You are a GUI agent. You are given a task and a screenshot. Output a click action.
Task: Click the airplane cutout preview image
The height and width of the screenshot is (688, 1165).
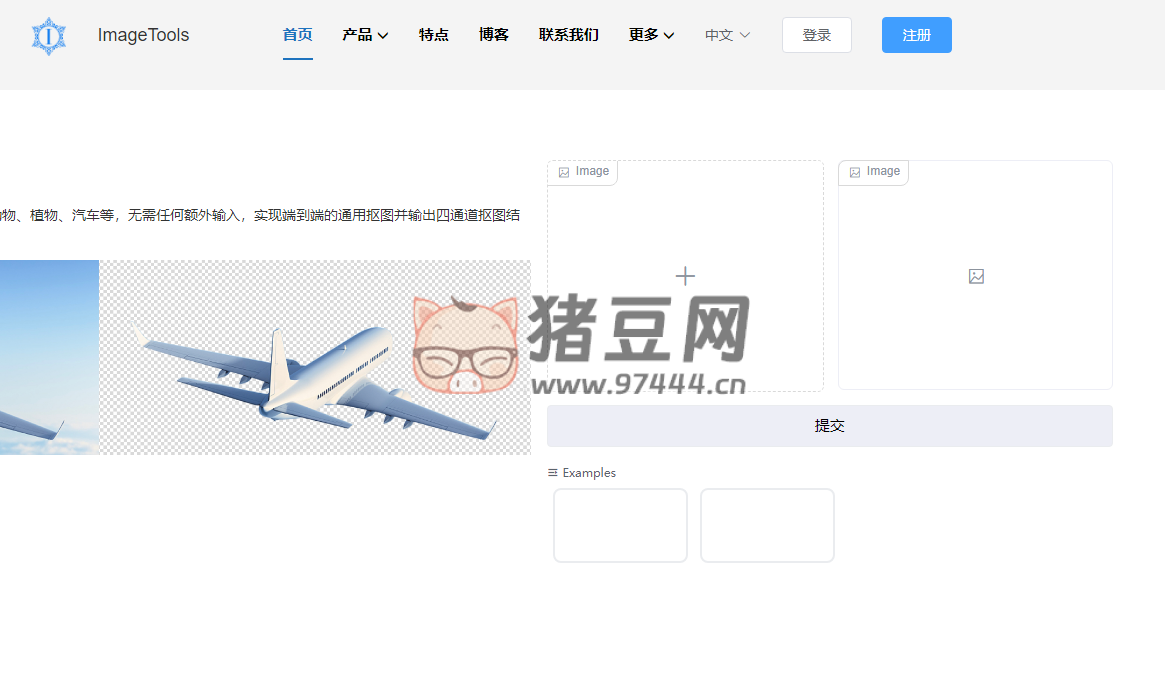(265, 357)
